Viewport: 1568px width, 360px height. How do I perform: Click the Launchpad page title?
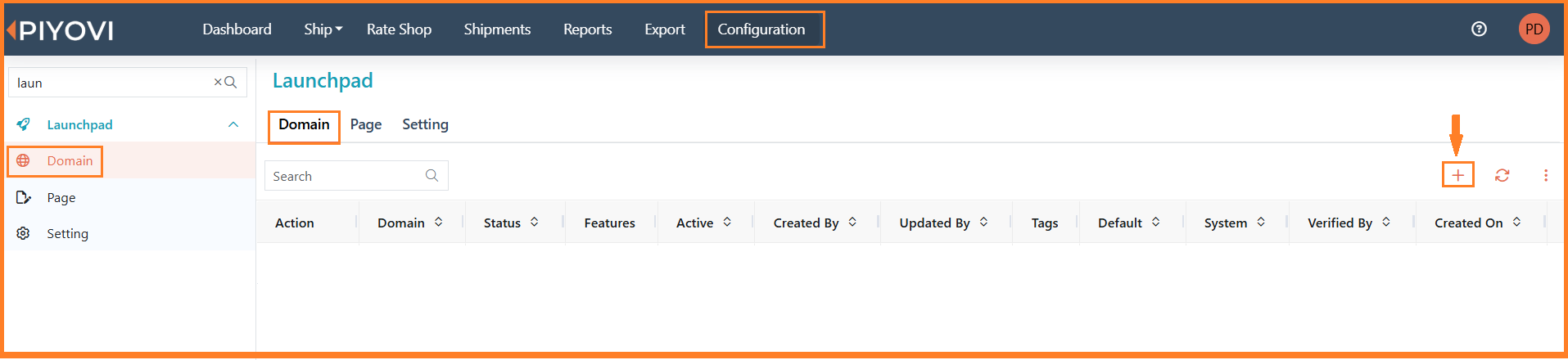[x=323, y=80]
